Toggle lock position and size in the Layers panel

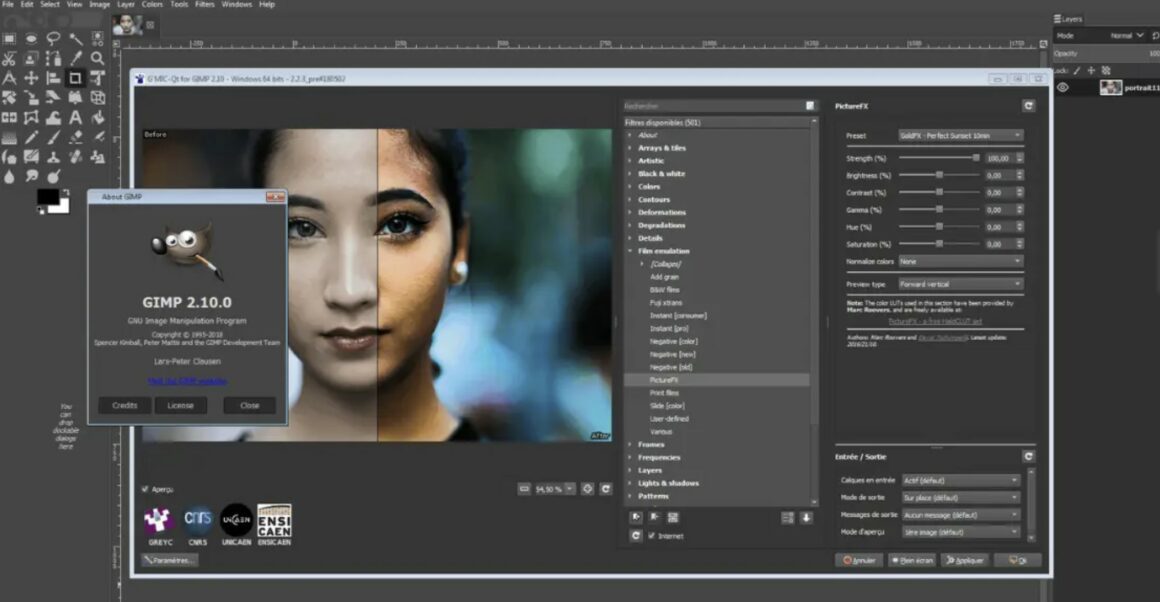(x=1091, y=71)
